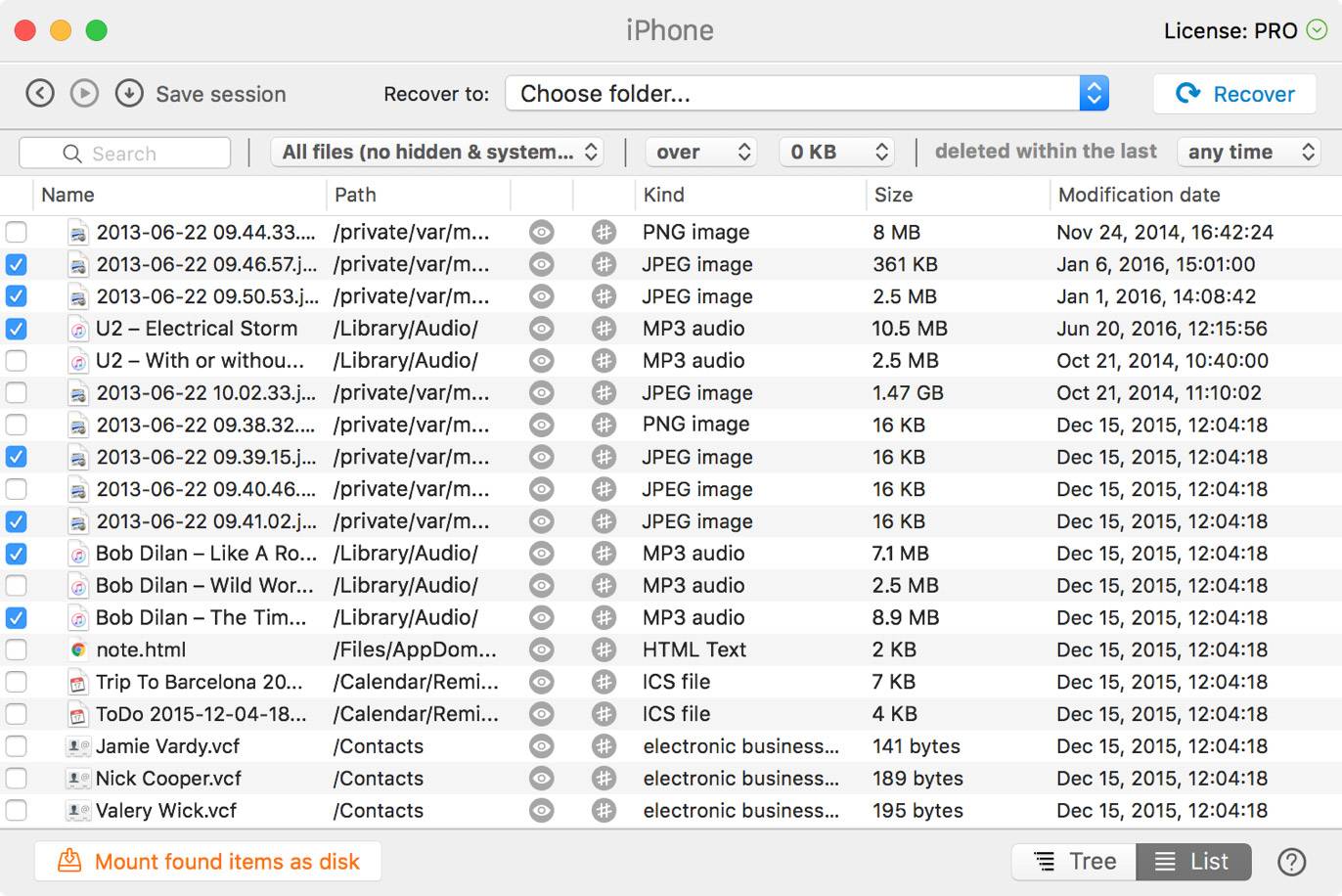
Task: Sort by the Kind column header
Action: 750,195
